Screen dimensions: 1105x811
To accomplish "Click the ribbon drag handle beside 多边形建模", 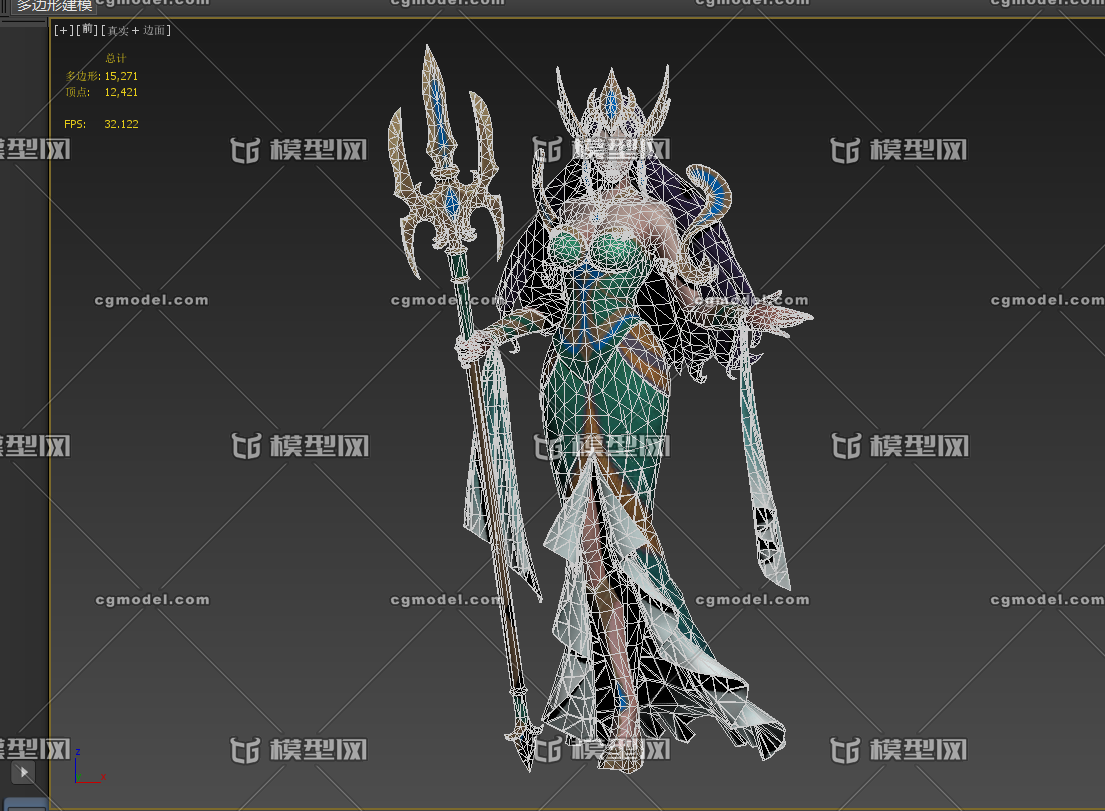I will pos(6,6).
